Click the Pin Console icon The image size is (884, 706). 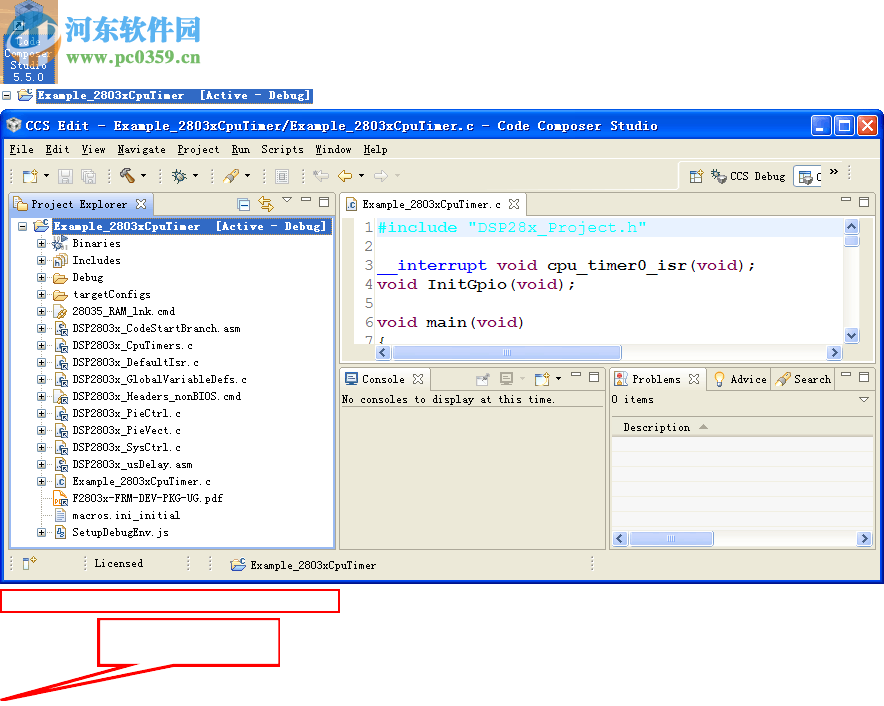pyautogui.click(x=483, y=380)
